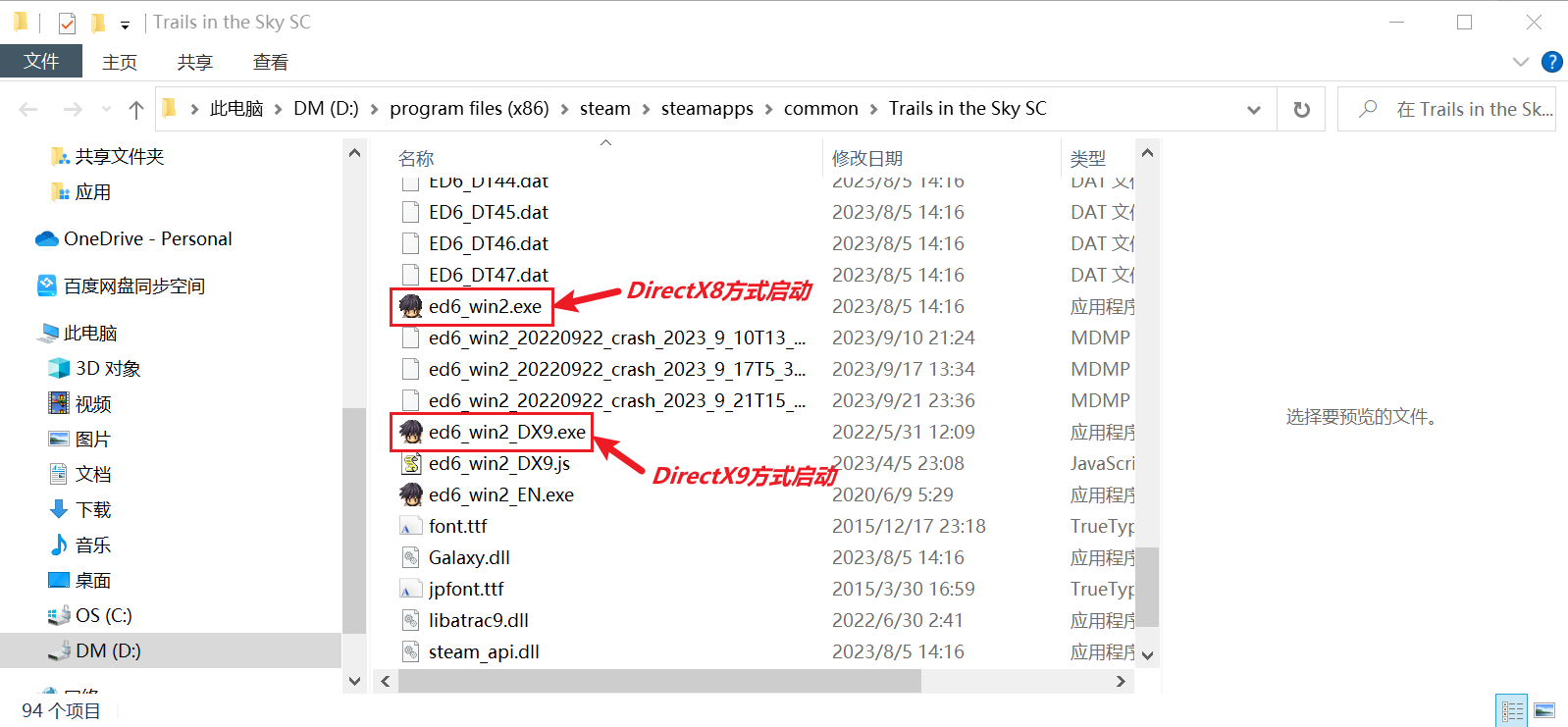Viewport: 1568px width, 727px height.
Task: Navigate to common in the address bar
Action: point(821,109)
